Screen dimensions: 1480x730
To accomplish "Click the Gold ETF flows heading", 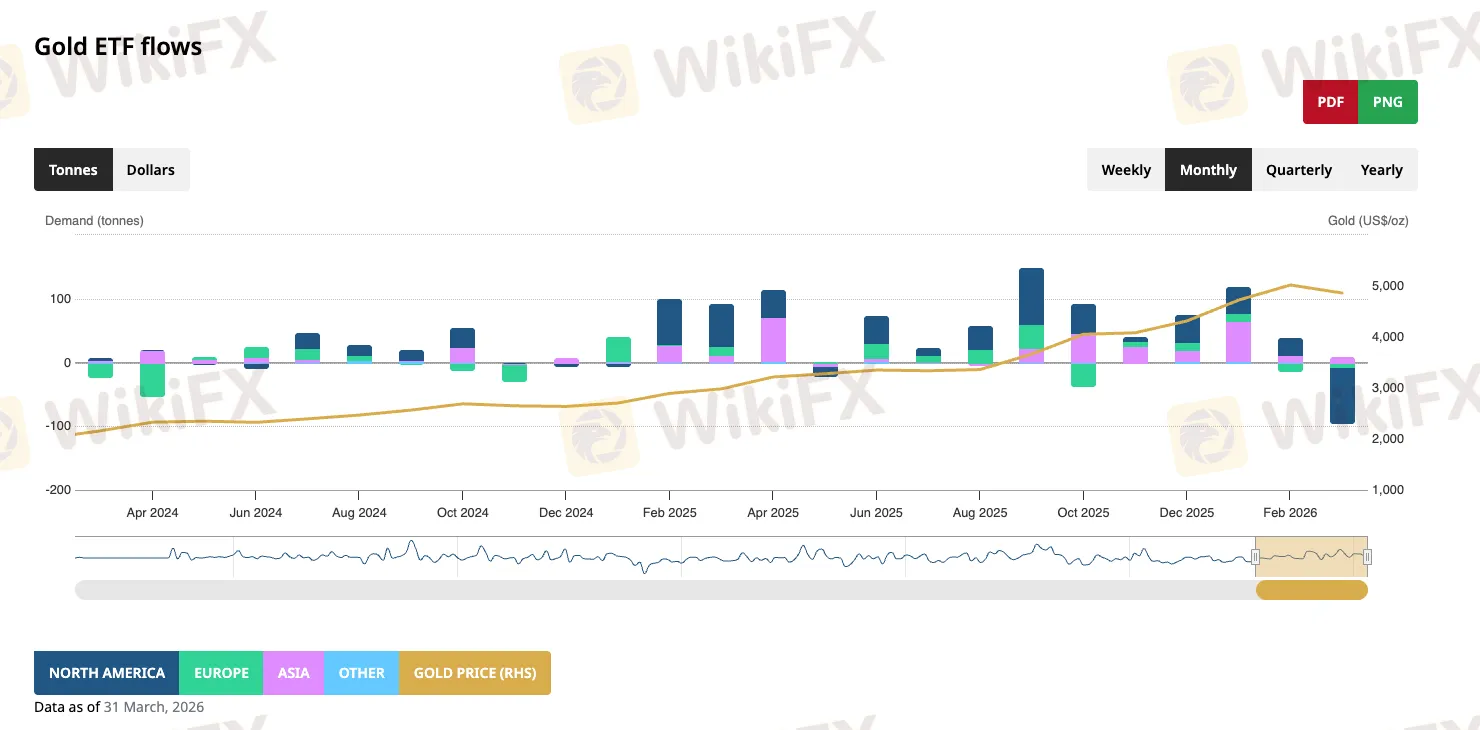I will [x=118, y=46].
